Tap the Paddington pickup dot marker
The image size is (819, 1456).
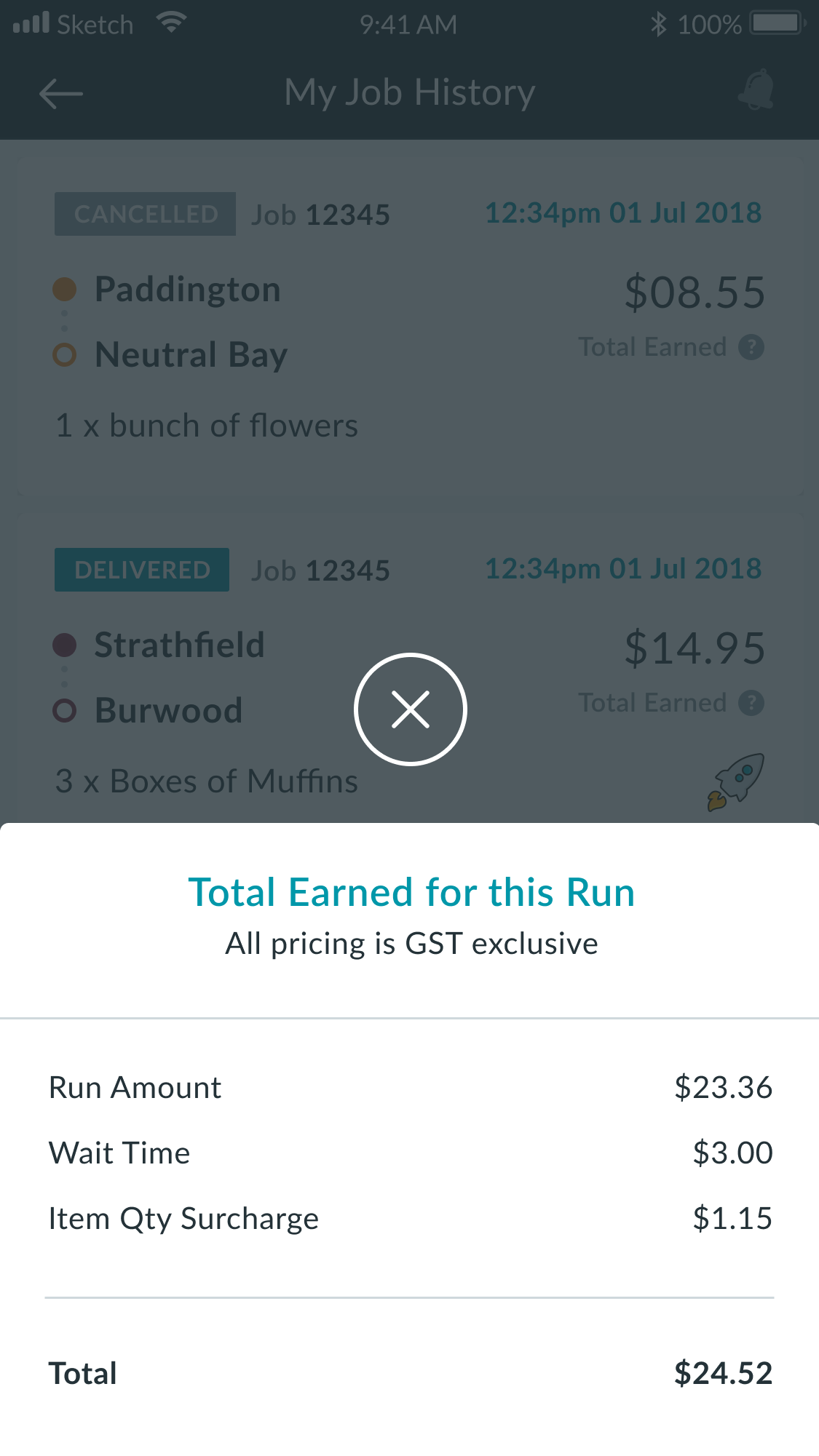click(65, 290)
